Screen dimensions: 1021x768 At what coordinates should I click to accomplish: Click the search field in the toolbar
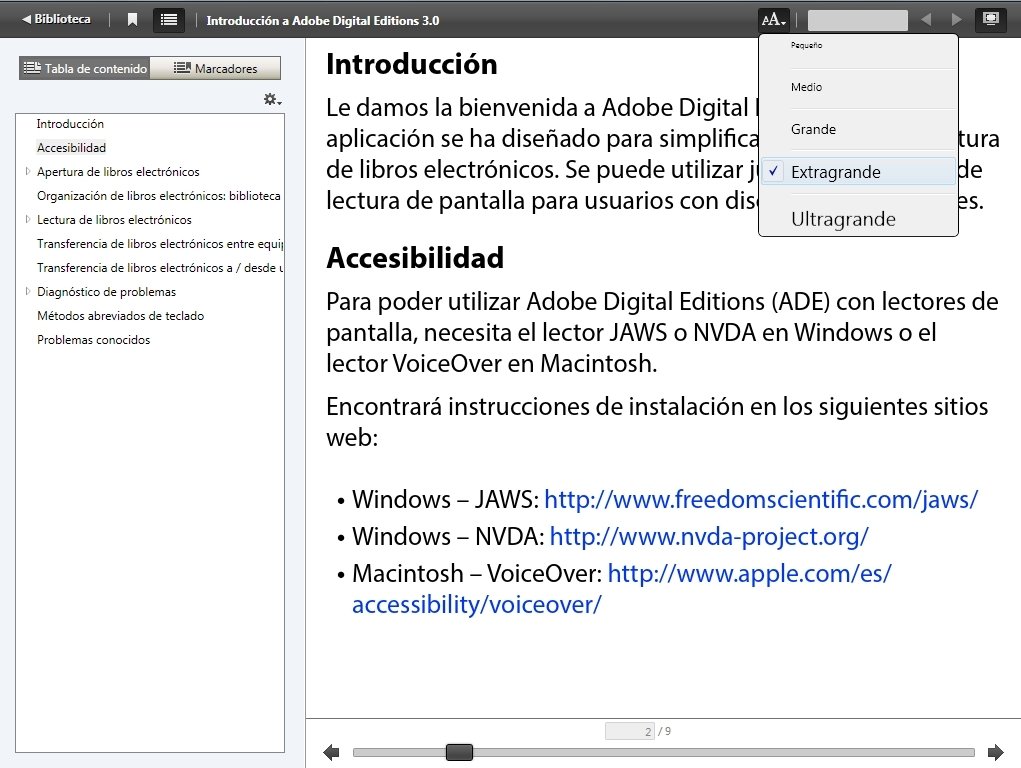858,20
